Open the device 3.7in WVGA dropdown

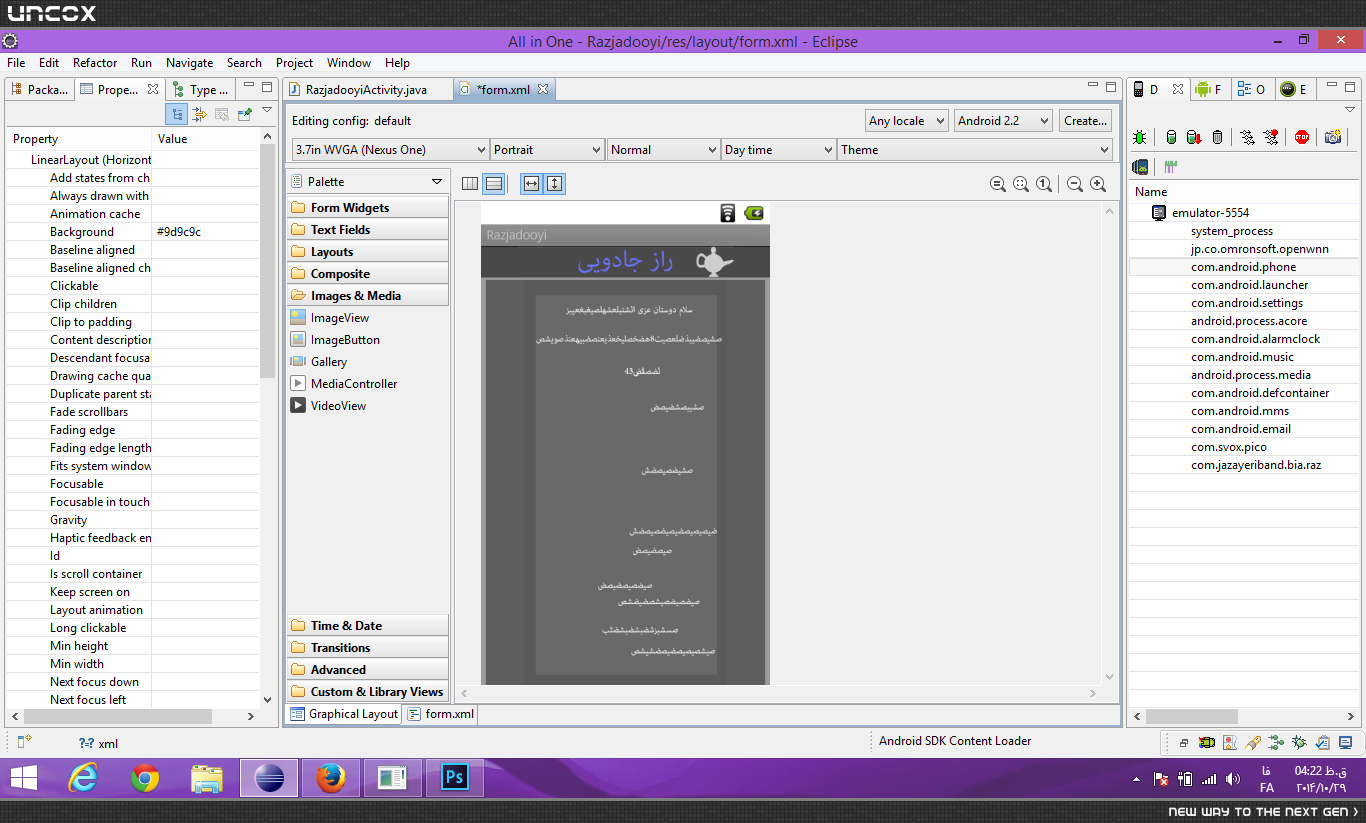pos(390,150)
